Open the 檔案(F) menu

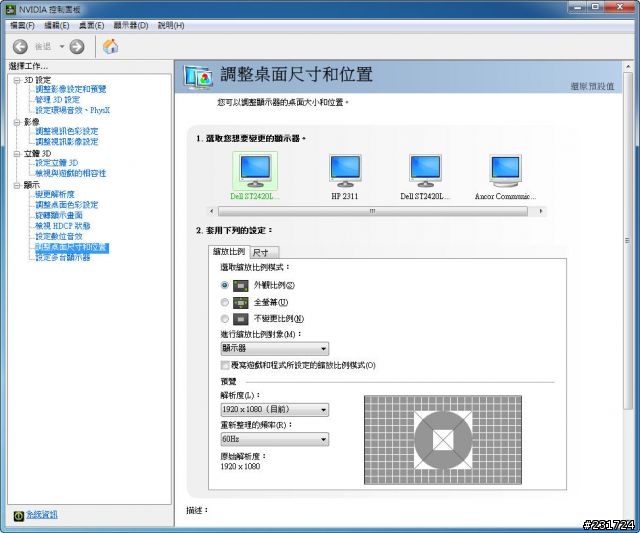tap(22, 25)
